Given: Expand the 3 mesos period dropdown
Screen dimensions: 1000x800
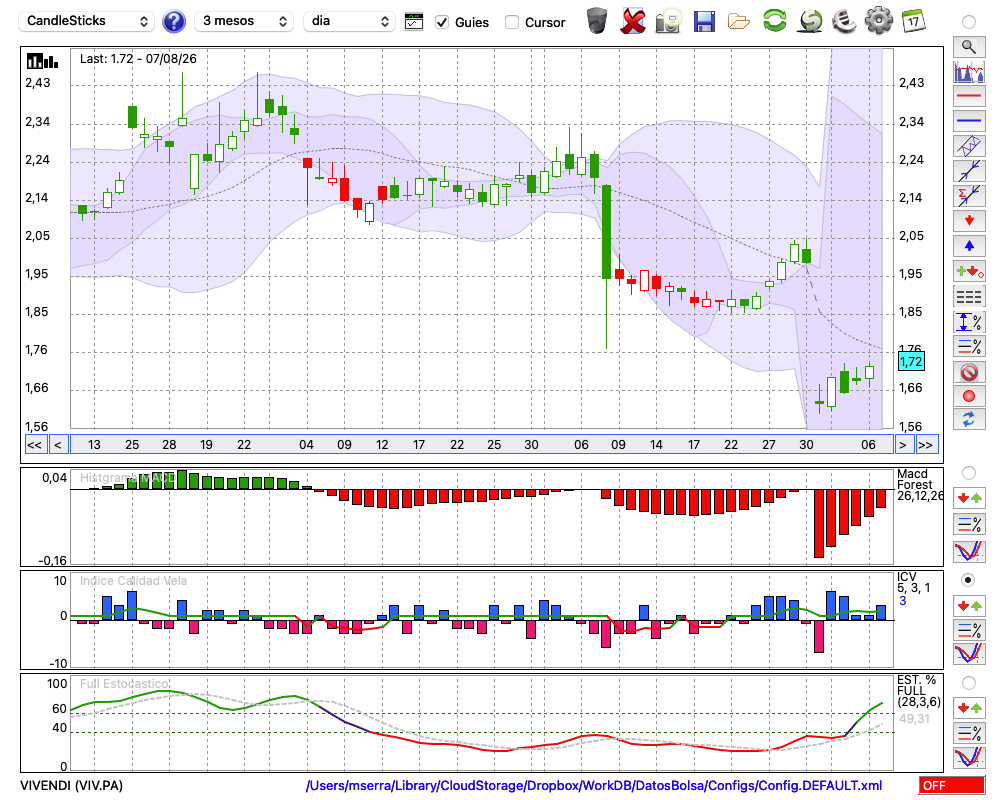Looking at the screenshot, I should tap(244, 21).
